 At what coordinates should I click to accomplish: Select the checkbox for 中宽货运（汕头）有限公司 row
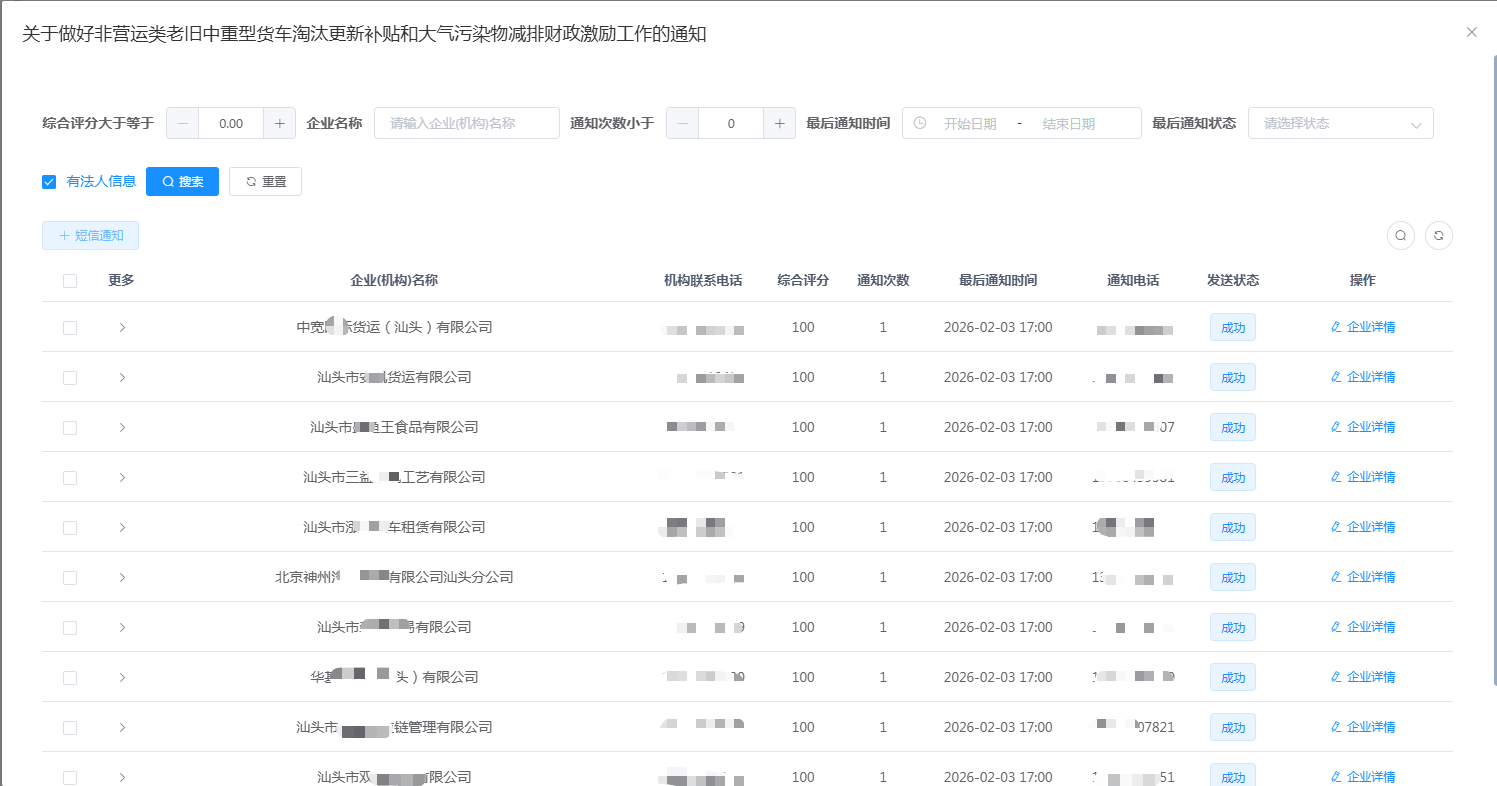click(70, 327)
